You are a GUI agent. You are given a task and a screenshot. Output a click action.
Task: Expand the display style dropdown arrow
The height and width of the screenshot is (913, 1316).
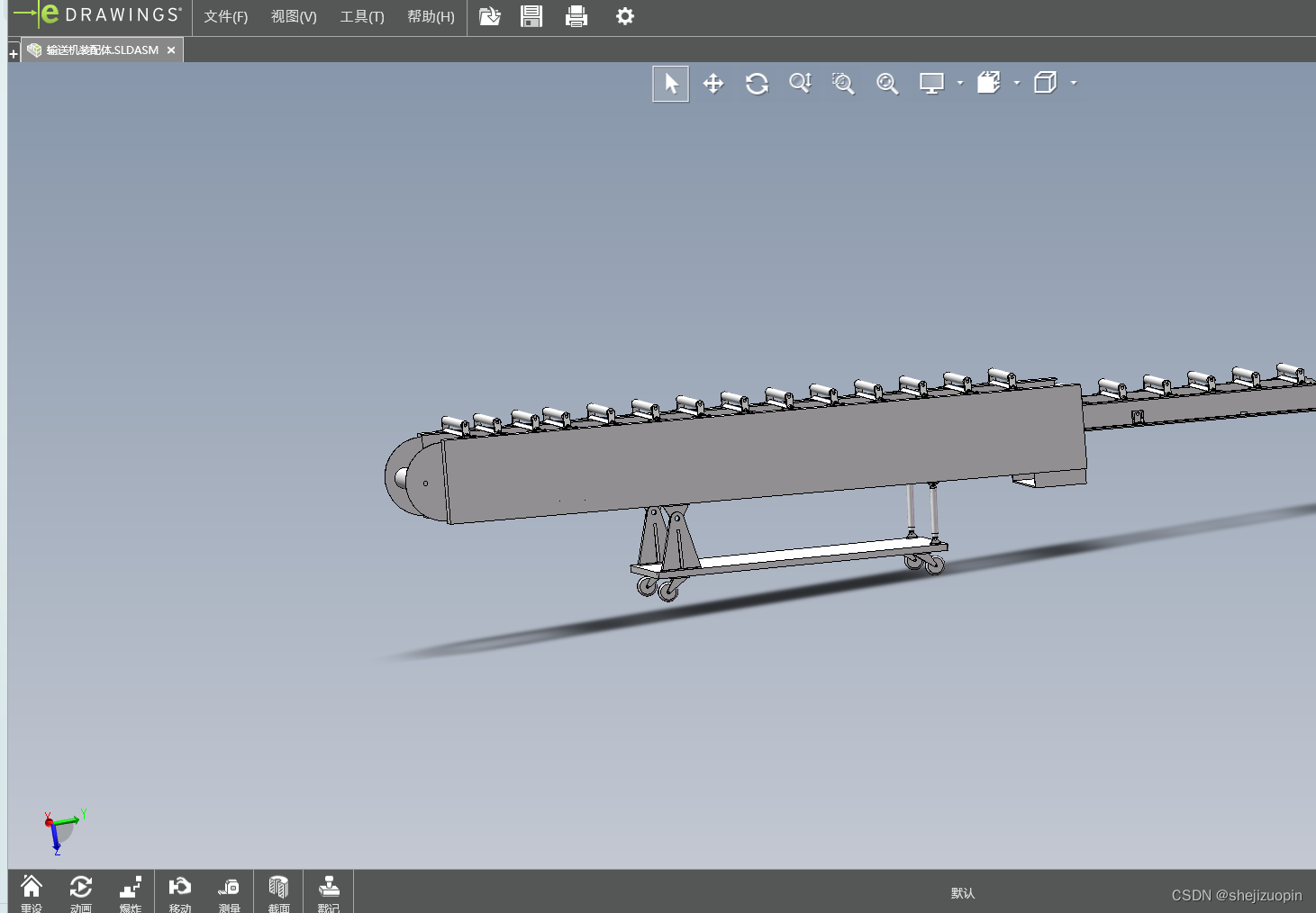pyautogui.click(x=1074, y=83)
